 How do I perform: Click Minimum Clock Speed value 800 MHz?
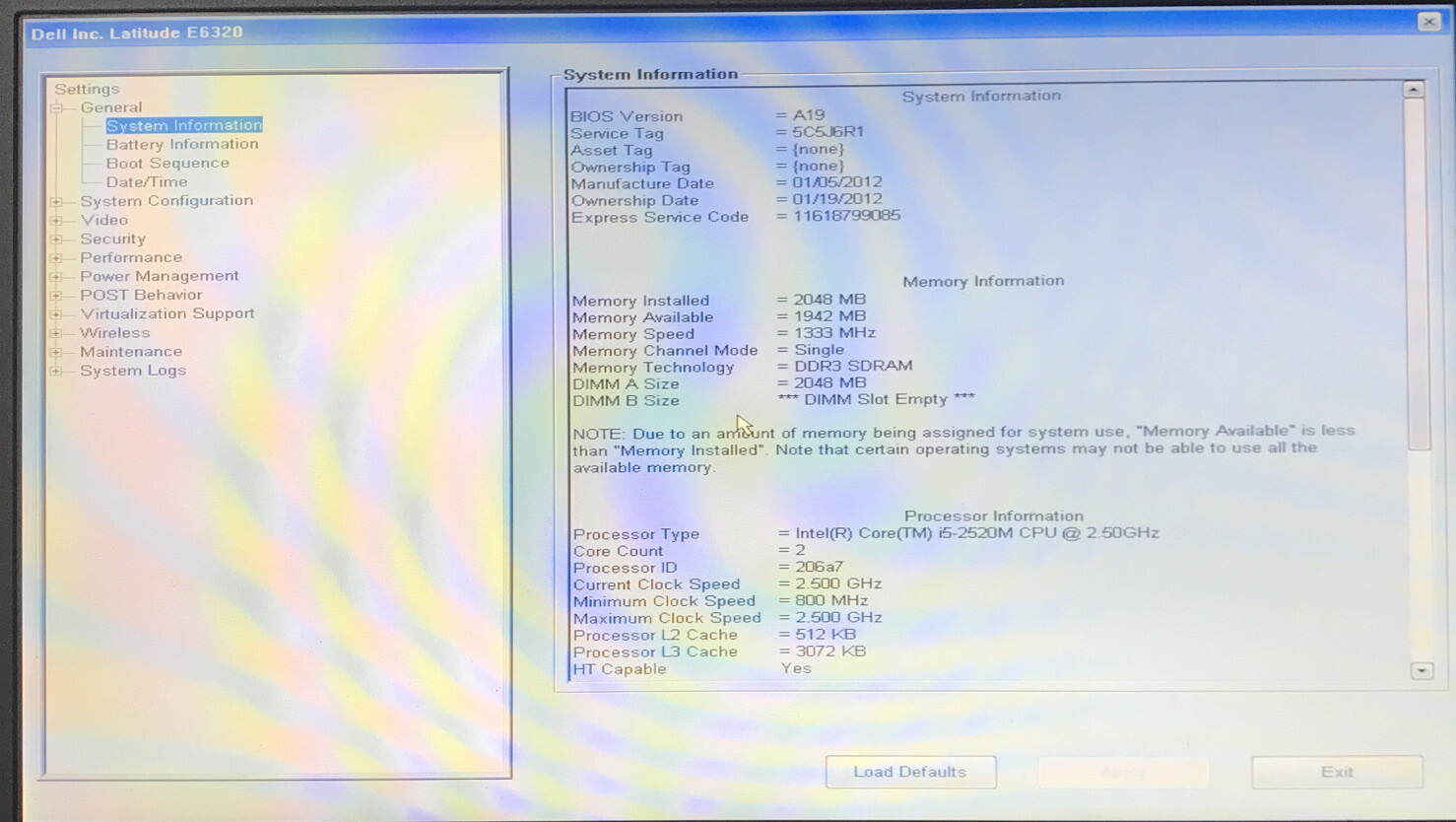(x=831, y=600)
